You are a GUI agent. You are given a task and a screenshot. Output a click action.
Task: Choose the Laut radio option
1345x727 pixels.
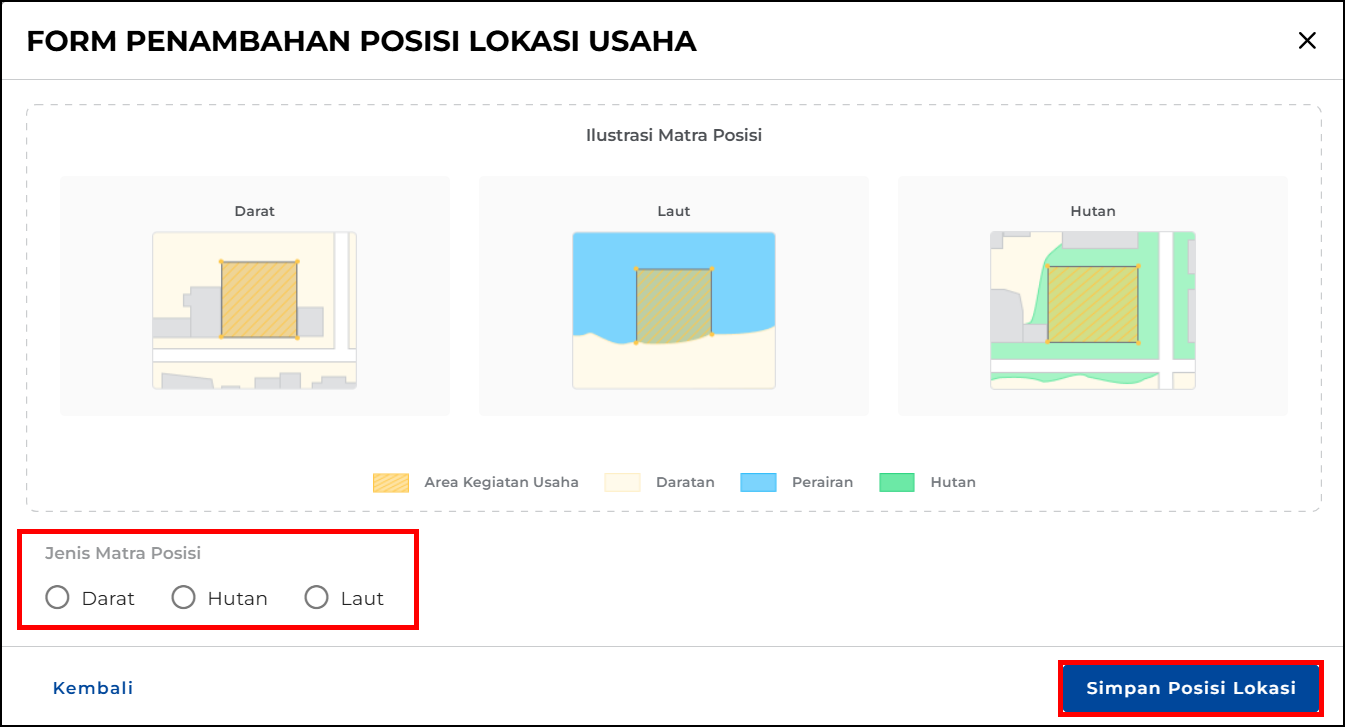[317, 598]
